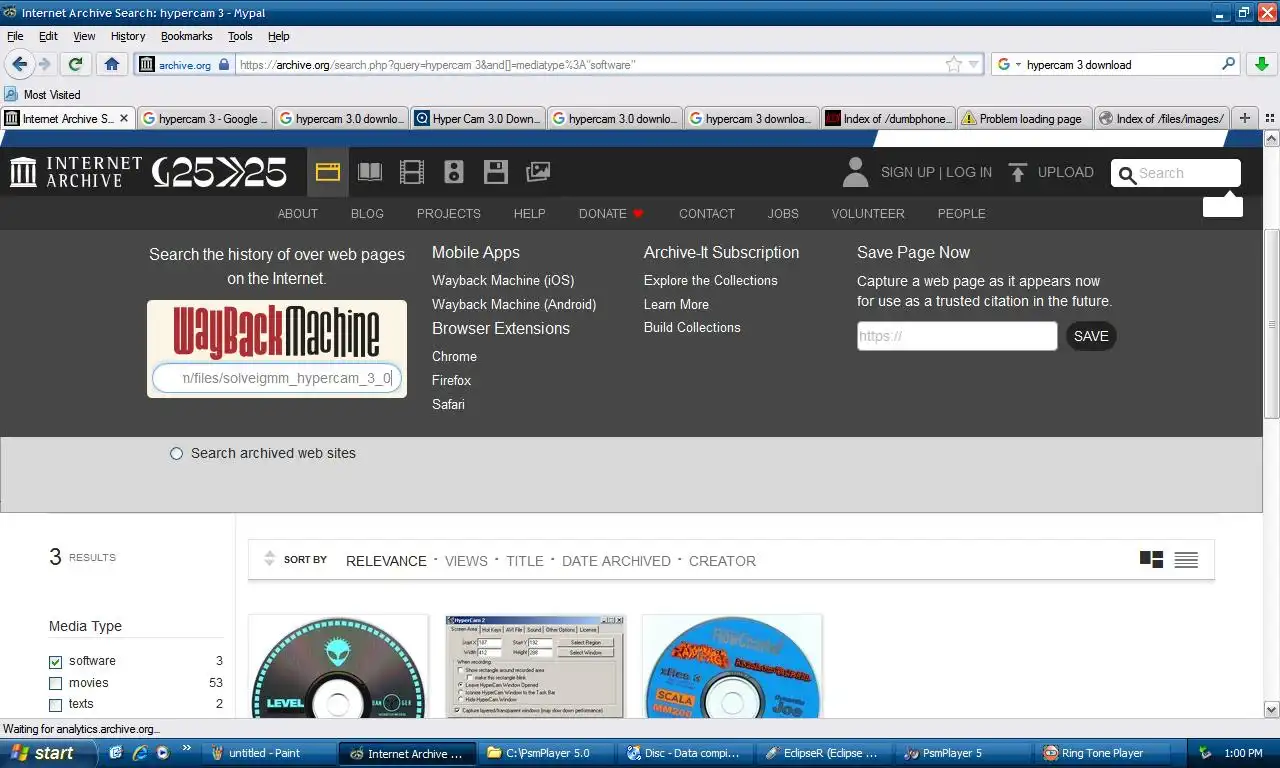Reload the page with the refresh icon
Viewport: 1280px width, 768px height.
75,64
